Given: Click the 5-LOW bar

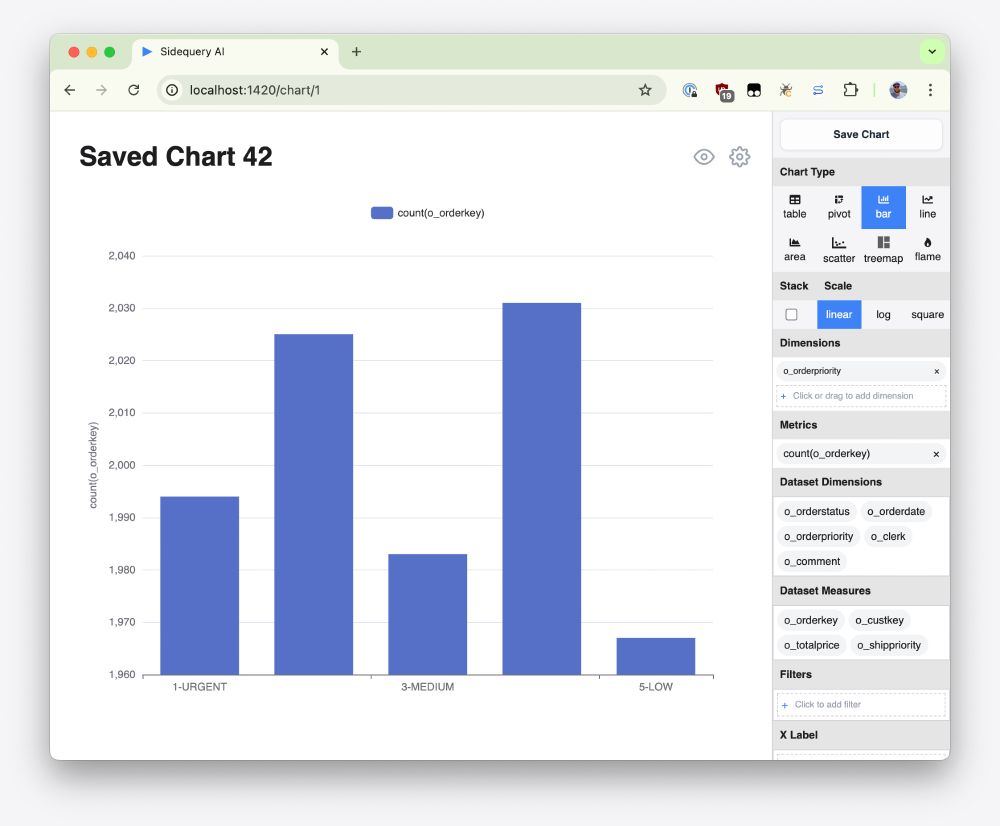Looking at the screenshot, I should pos(656,656).
